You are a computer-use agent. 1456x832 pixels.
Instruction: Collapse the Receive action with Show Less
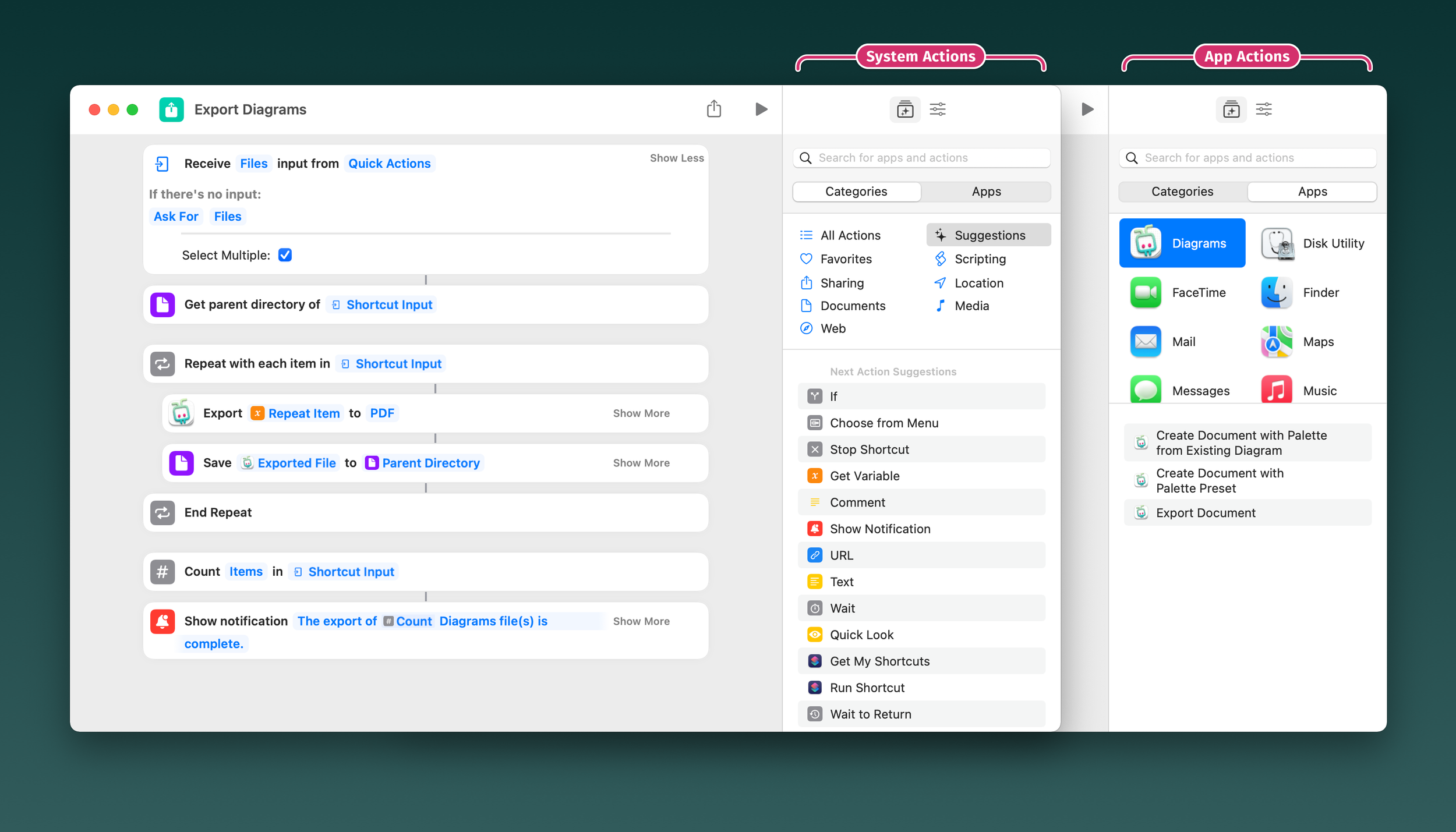676,158
